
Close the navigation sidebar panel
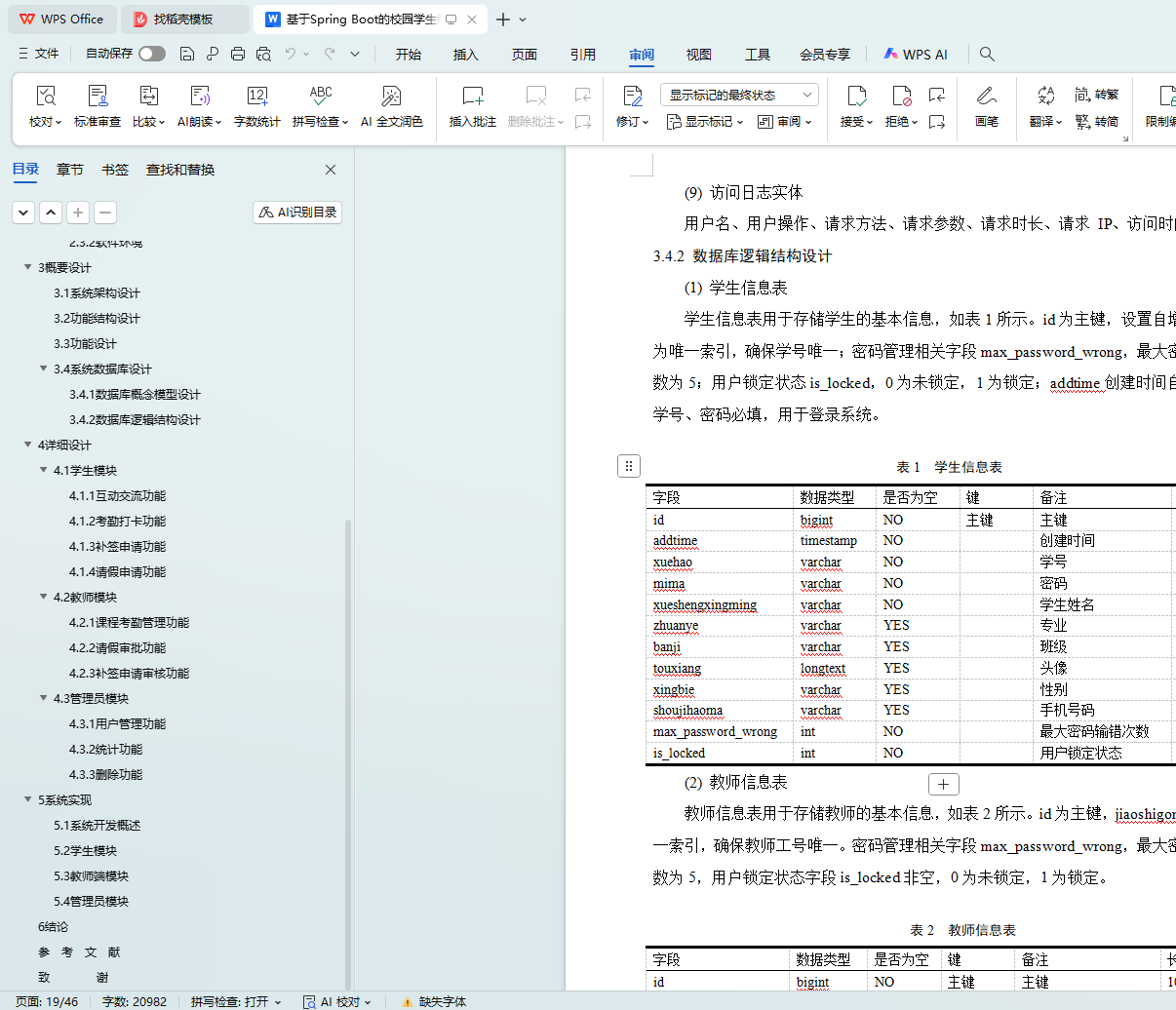pyautogui.click(x=331, y=170)
